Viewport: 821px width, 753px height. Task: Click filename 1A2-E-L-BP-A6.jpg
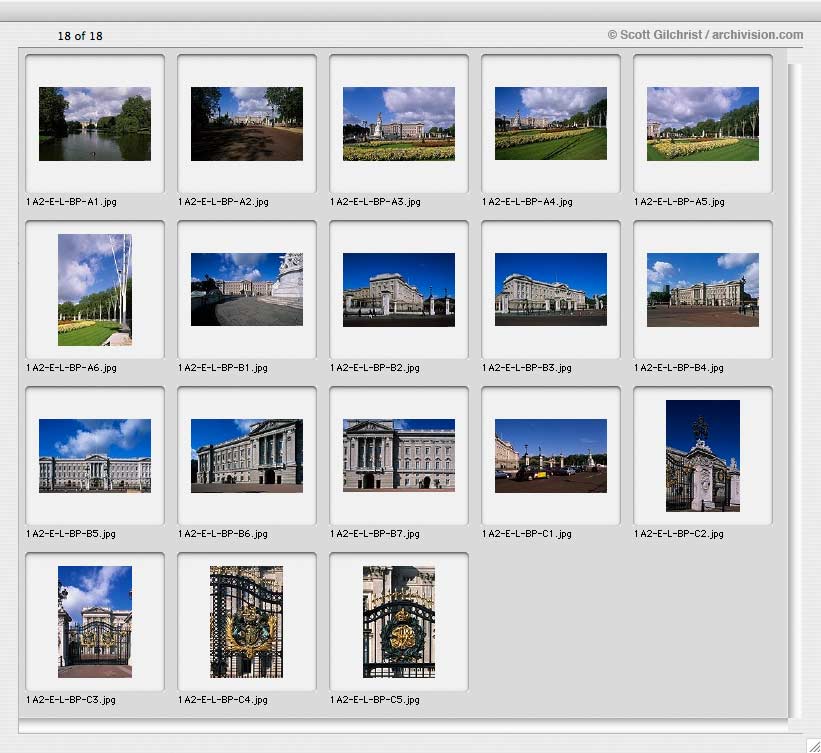(71, 368)
